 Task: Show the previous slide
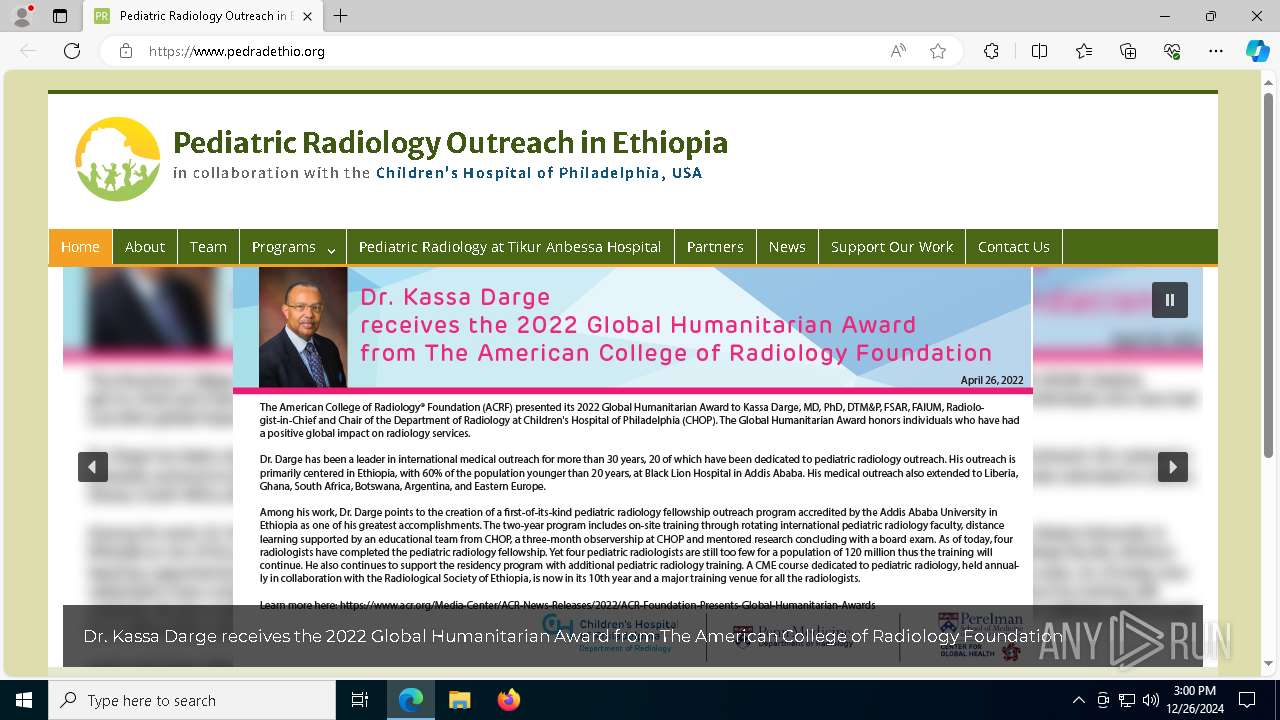(x=93, y=467)
